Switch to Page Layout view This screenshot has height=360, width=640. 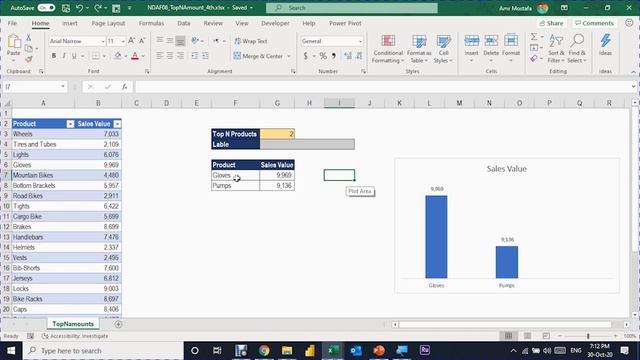527,336
